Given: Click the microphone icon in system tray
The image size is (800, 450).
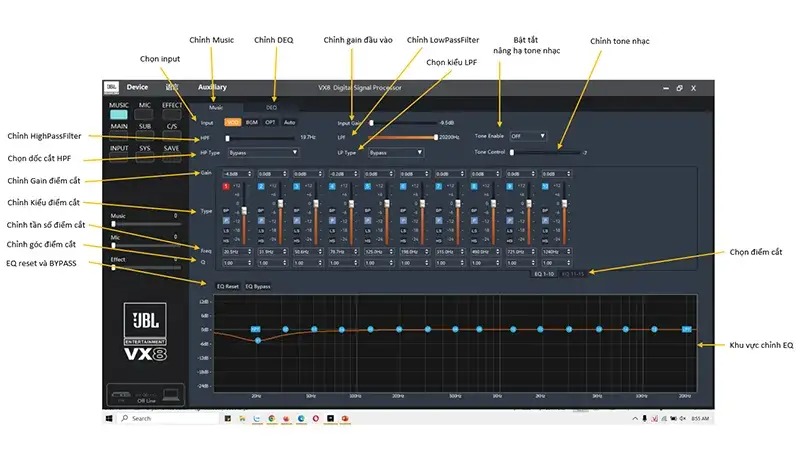Looking at the screenshot, I should (644, 418).
